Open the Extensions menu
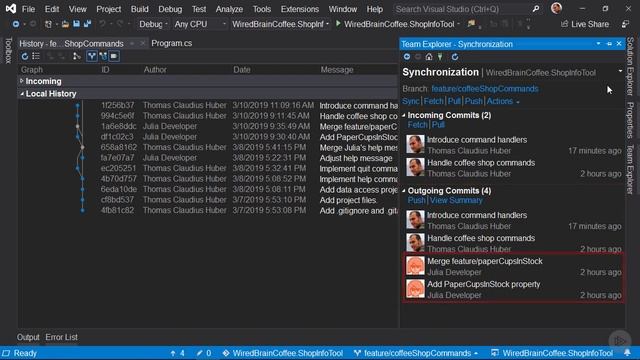Image resolution: width=640 pixels, height=360 pixels. click(300, 9)
